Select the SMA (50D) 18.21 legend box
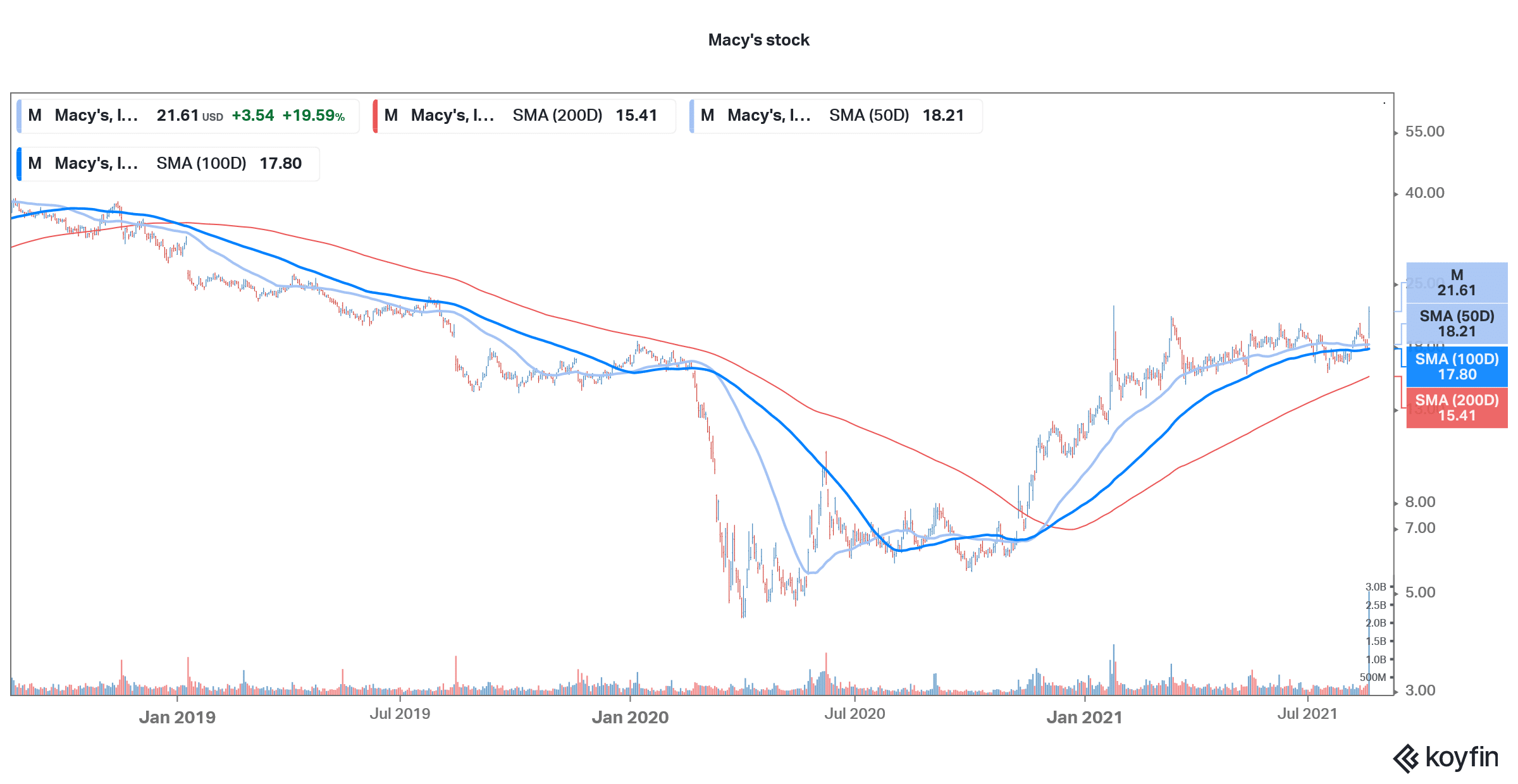 [x=836, y=116]
